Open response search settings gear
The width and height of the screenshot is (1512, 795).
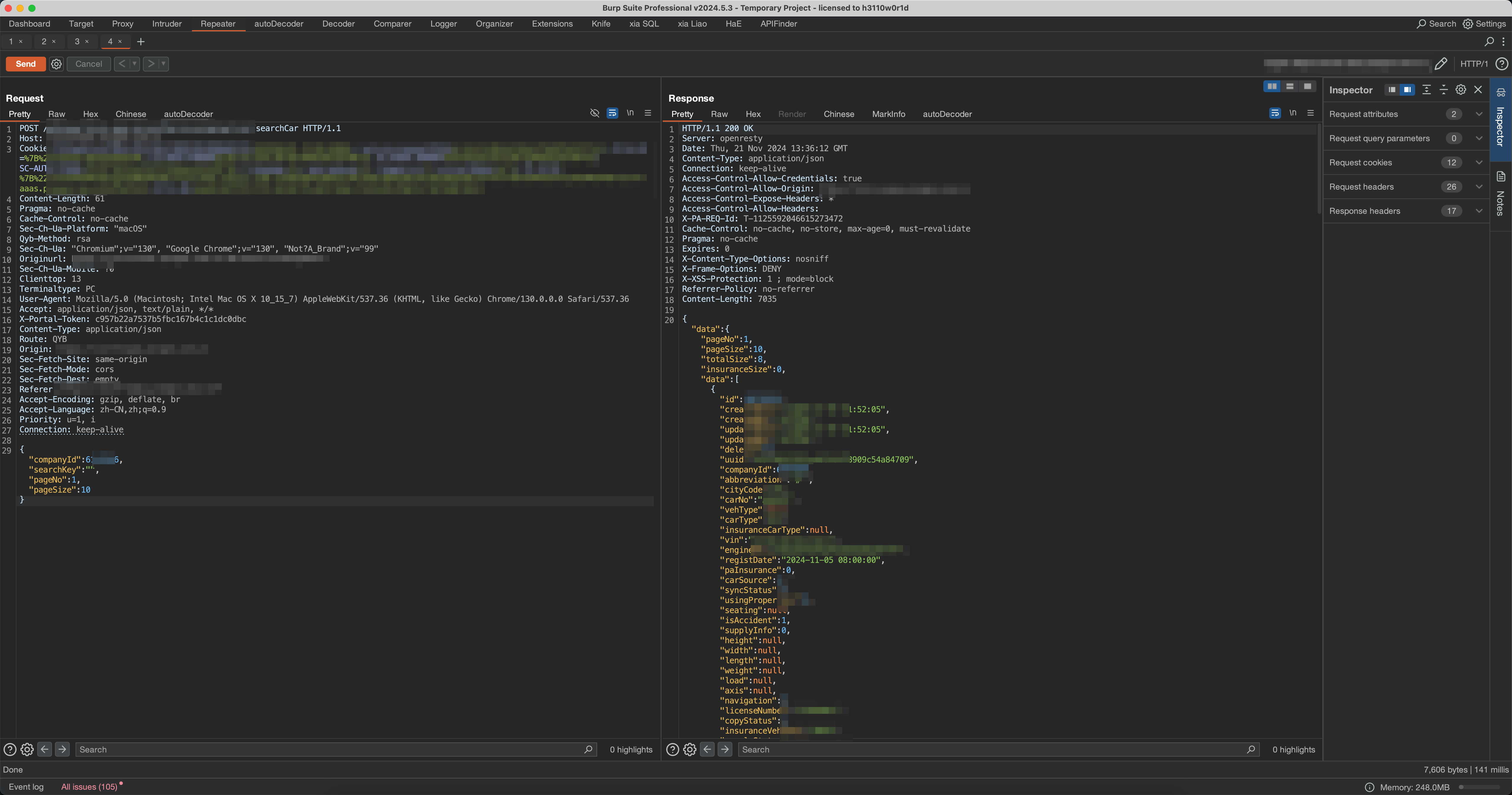pyautogui.click(x=690, y=749)
